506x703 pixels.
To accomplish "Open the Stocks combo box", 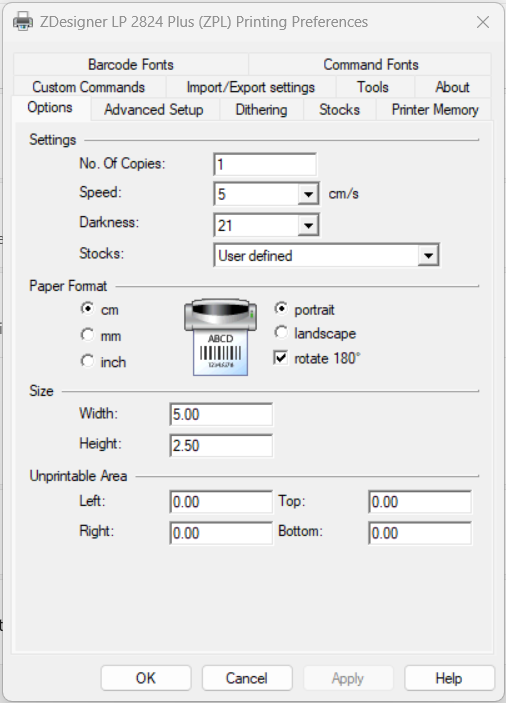I will click(x=326, y=256).
